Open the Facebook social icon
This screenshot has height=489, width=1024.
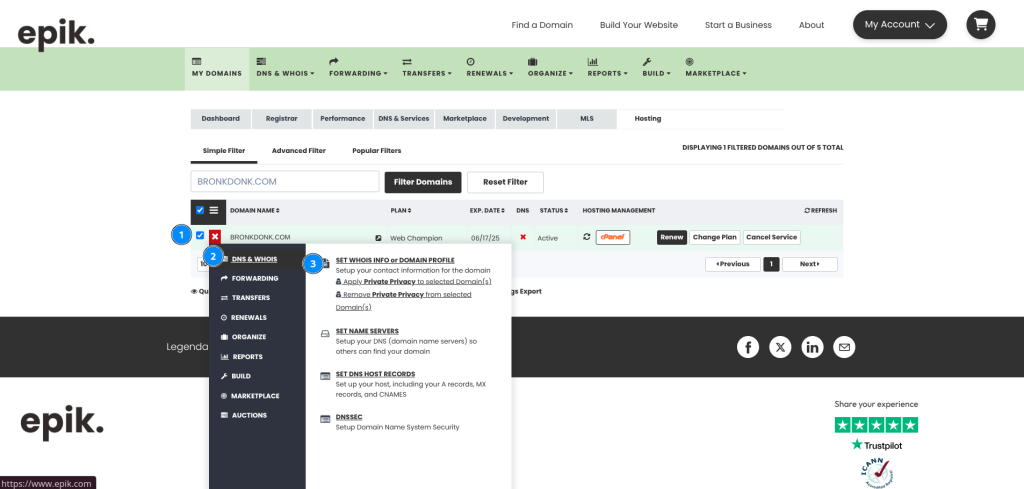tap(748, 347)
